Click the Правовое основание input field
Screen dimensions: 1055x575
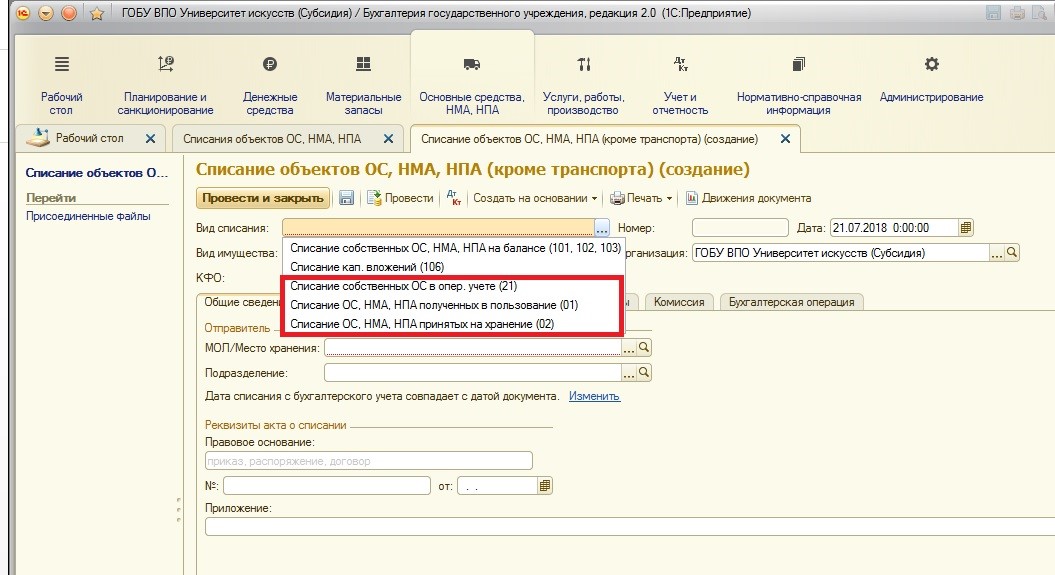click(368, 461)
